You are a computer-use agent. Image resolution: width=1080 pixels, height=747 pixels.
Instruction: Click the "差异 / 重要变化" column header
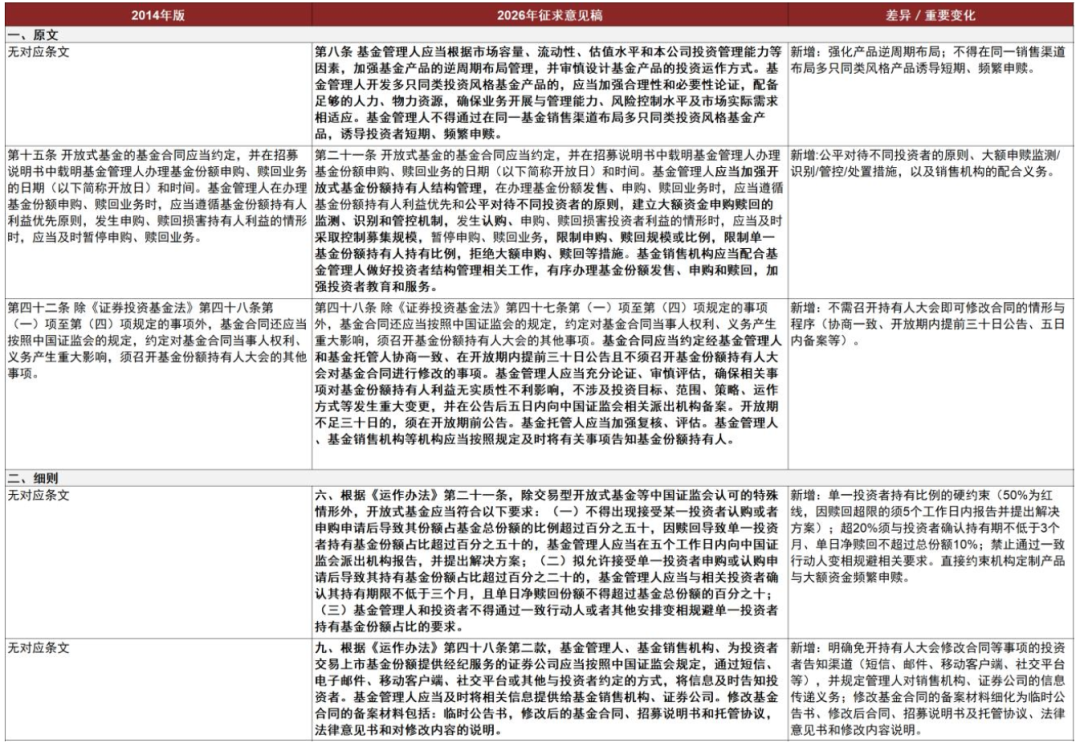coord(931,14)
